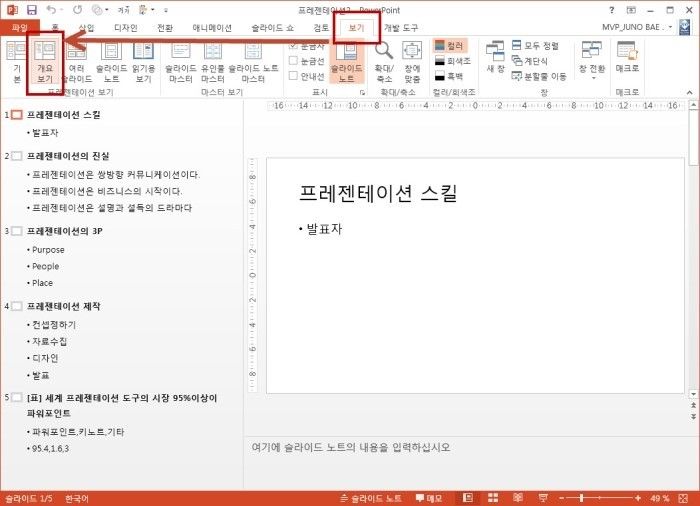
Task: Click the Redo icon in title bar
Action: [78, 9]
